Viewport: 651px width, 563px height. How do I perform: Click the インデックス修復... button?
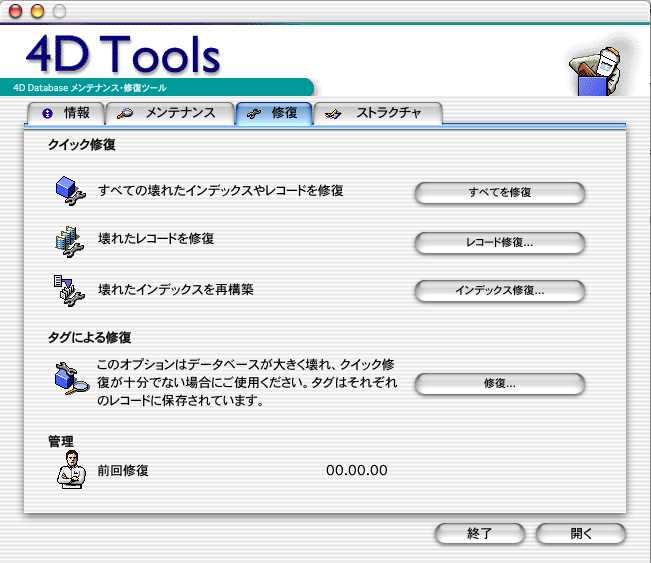(x=499, y=291)
